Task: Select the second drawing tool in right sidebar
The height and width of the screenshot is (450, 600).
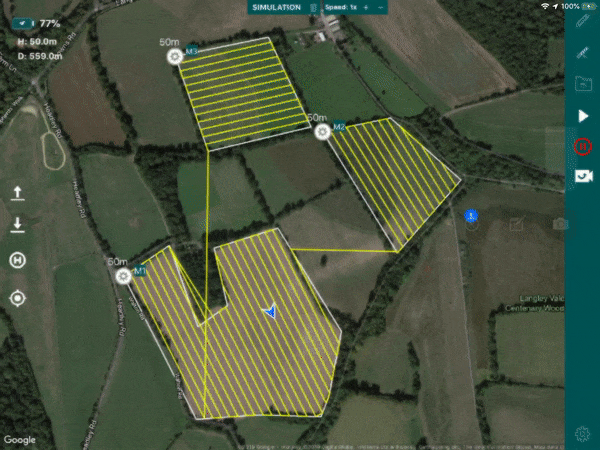Action: (x=582, y=52)
